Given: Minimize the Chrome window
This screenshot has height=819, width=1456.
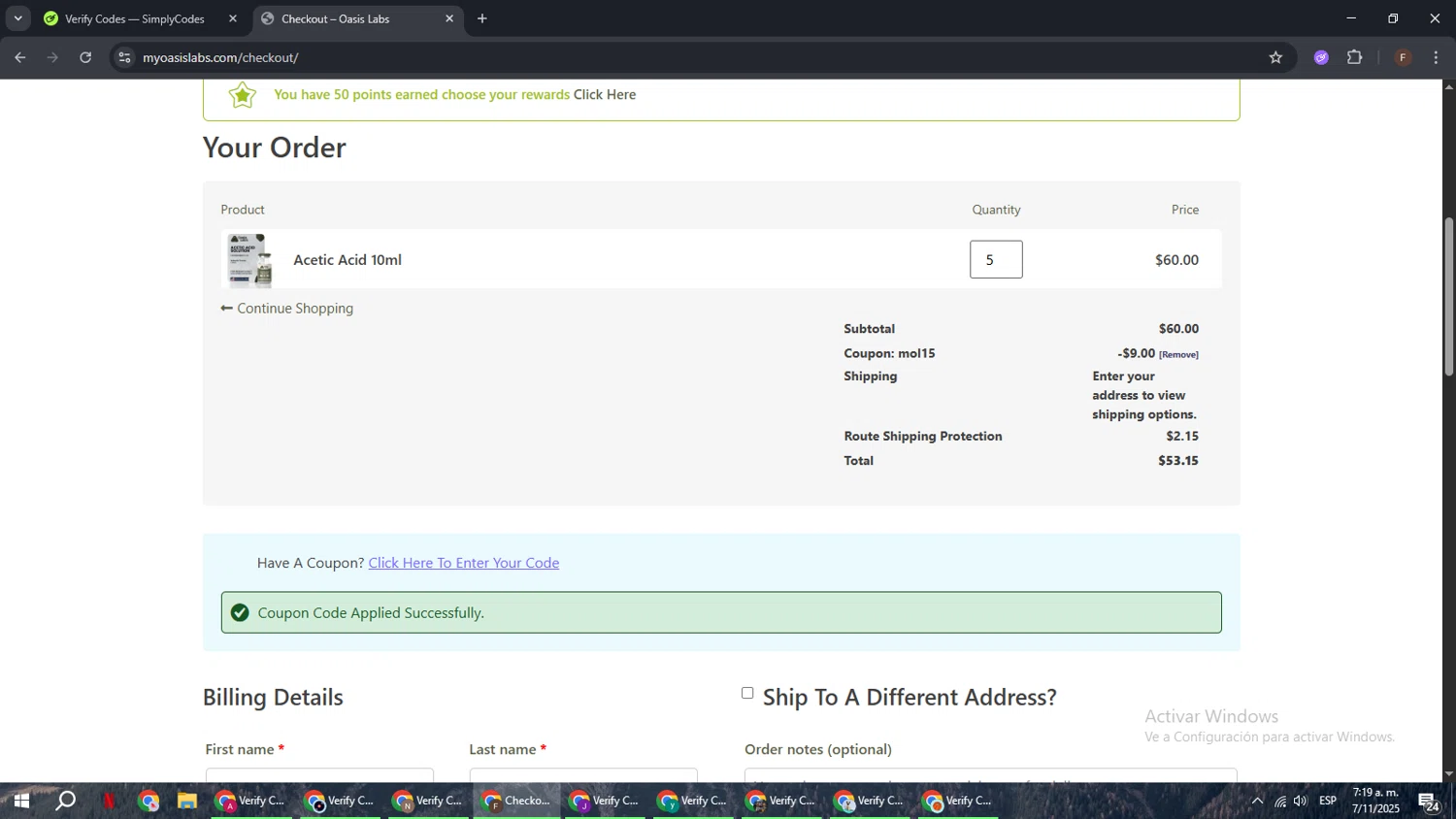Looking at the screenshot, I should click(x=1350, y=18).
